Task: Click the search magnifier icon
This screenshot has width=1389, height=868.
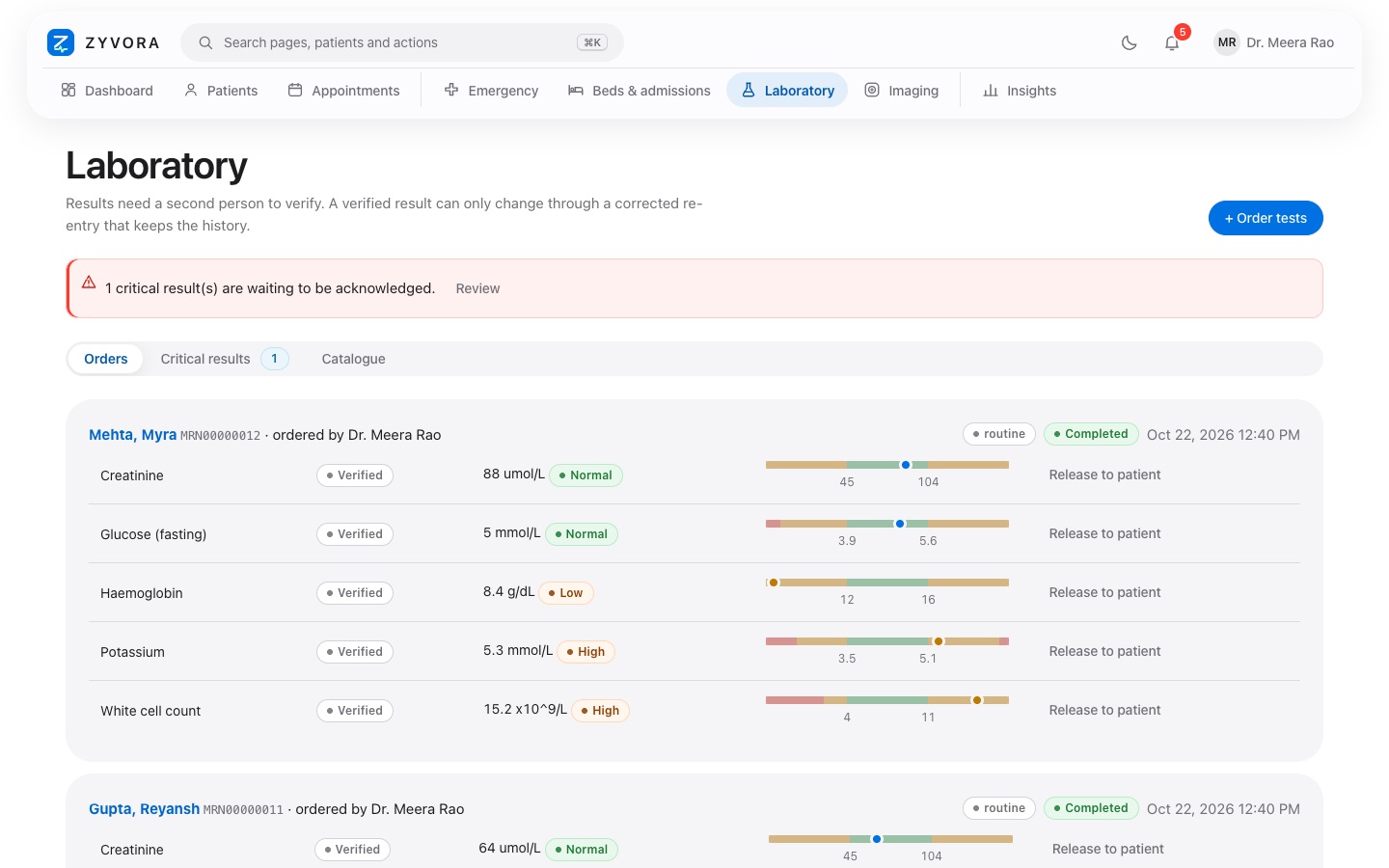Action: click(x=205, y=42)
